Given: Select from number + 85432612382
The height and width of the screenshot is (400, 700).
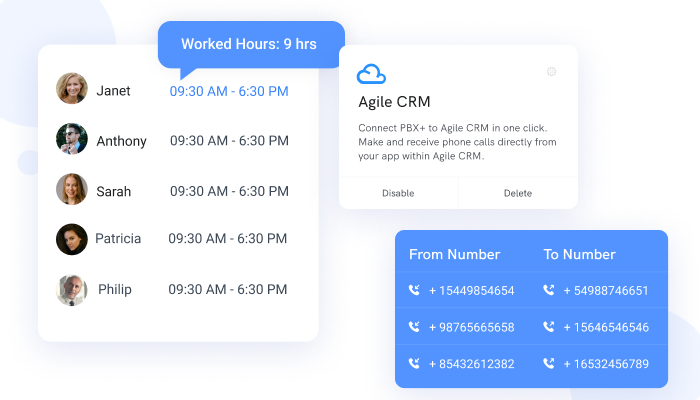Looking at the screenshot, I should coord(471,364).
